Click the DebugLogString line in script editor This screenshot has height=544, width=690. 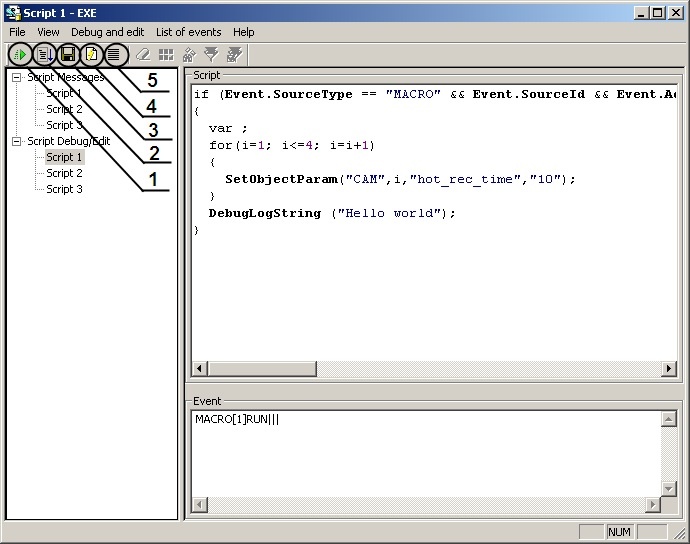pyautogui.click(x=331, y=213)
